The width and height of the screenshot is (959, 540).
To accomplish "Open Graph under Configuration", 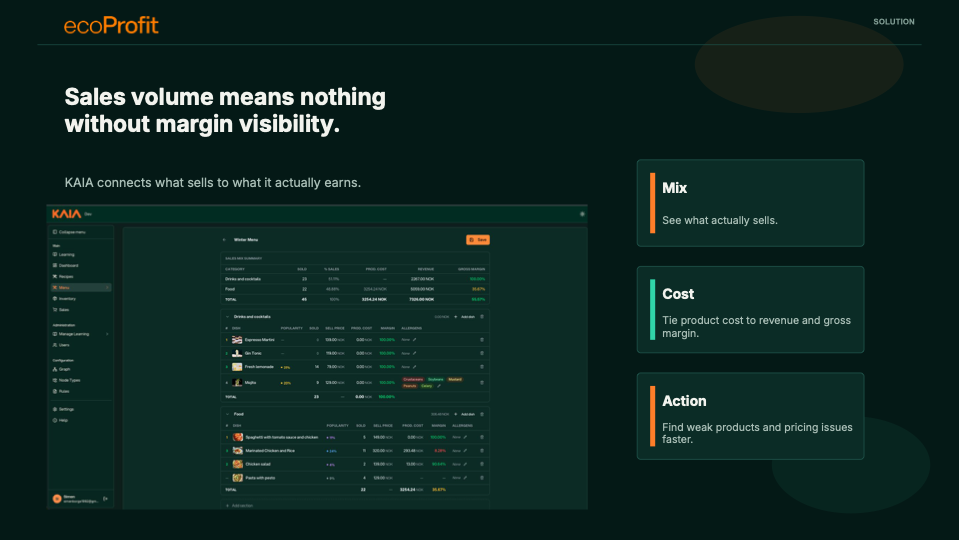I will point(61,369).
